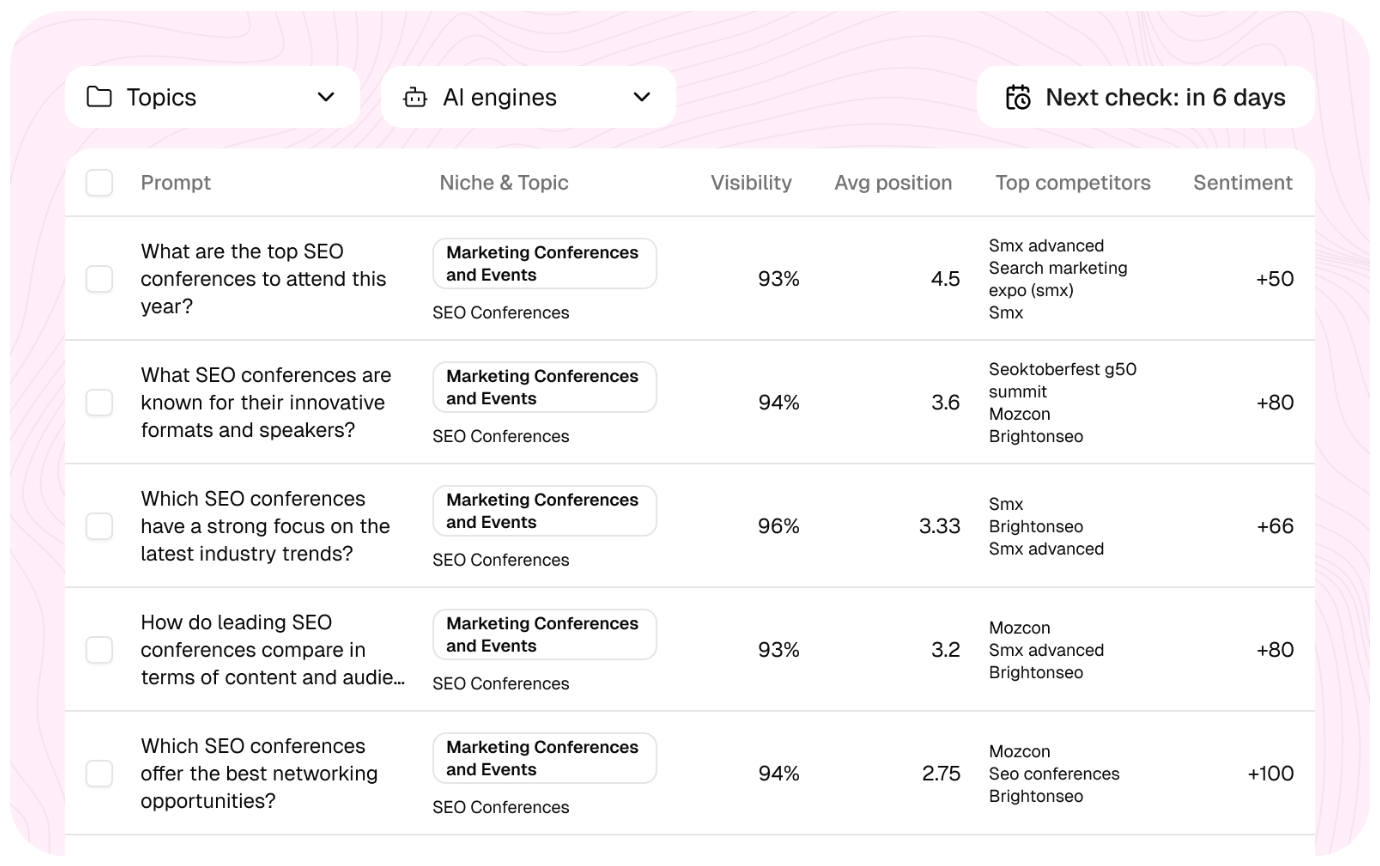Click the Avg position column header
This screenshot has height=866, width=1380.
tap(893, 183)
